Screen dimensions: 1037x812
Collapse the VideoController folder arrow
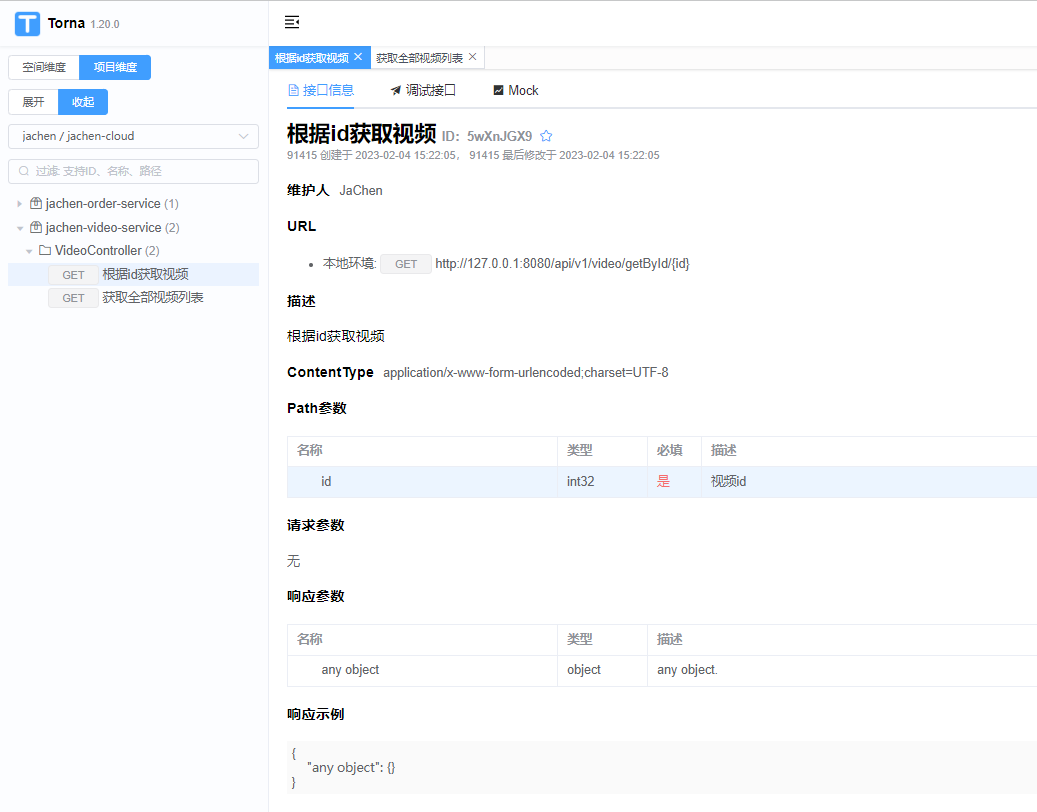click(29, 251)
